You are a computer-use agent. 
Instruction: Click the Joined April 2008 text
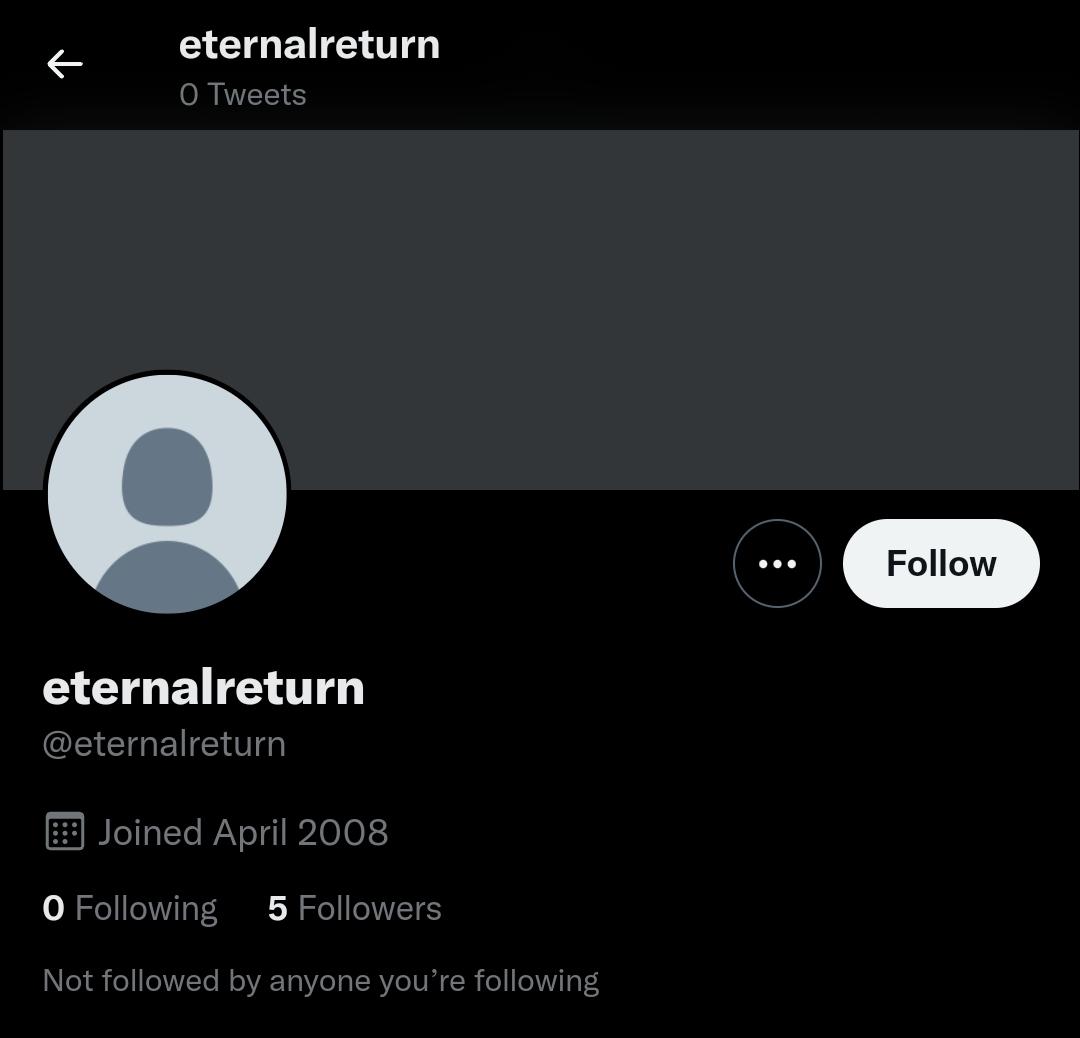pos(242,832)
